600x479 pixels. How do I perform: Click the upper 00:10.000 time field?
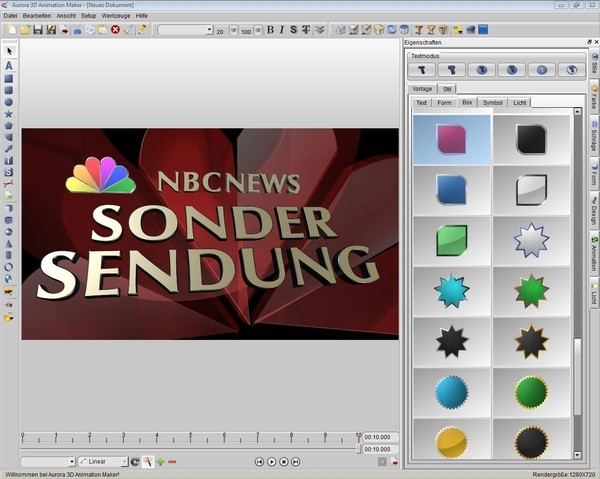380,437
